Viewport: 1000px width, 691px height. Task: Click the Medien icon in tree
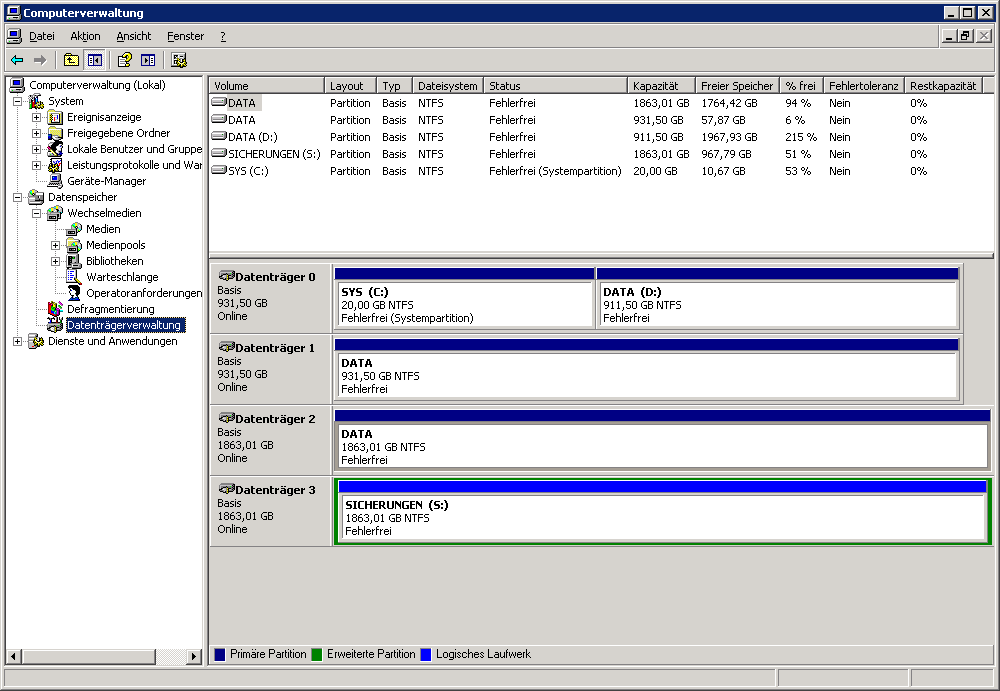pyautogui.click(x=75, y=229)
